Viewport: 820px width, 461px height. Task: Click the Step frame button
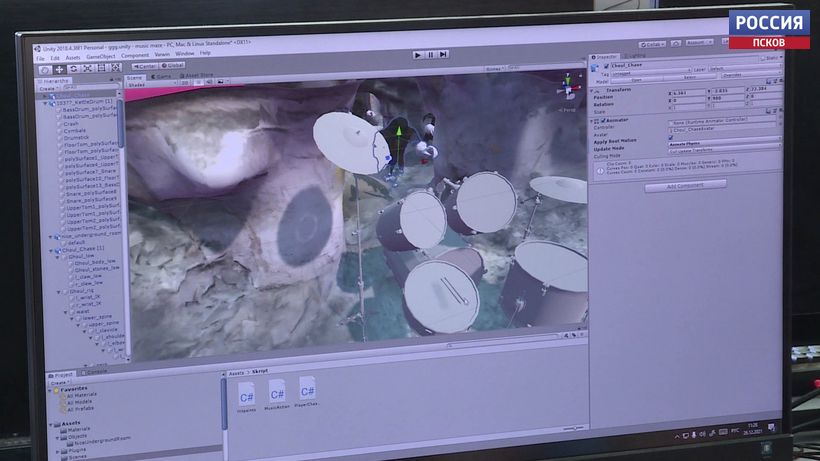point(443,54)
